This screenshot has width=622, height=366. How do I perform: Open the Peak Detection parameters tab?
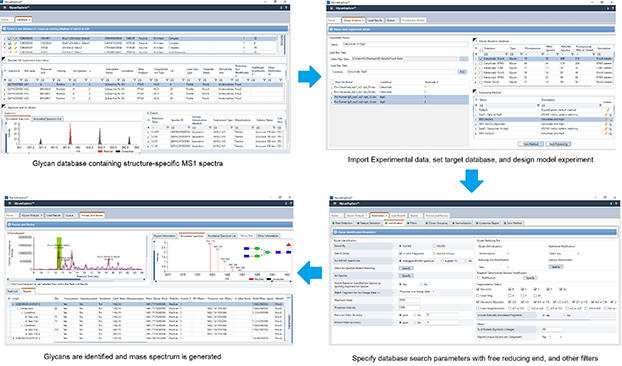343,223
